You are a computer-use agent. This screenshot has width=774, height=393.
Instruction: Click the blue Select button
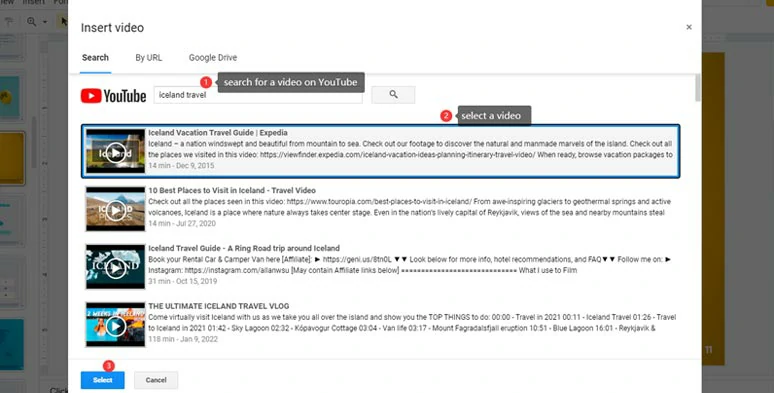[x=103, y=380]
